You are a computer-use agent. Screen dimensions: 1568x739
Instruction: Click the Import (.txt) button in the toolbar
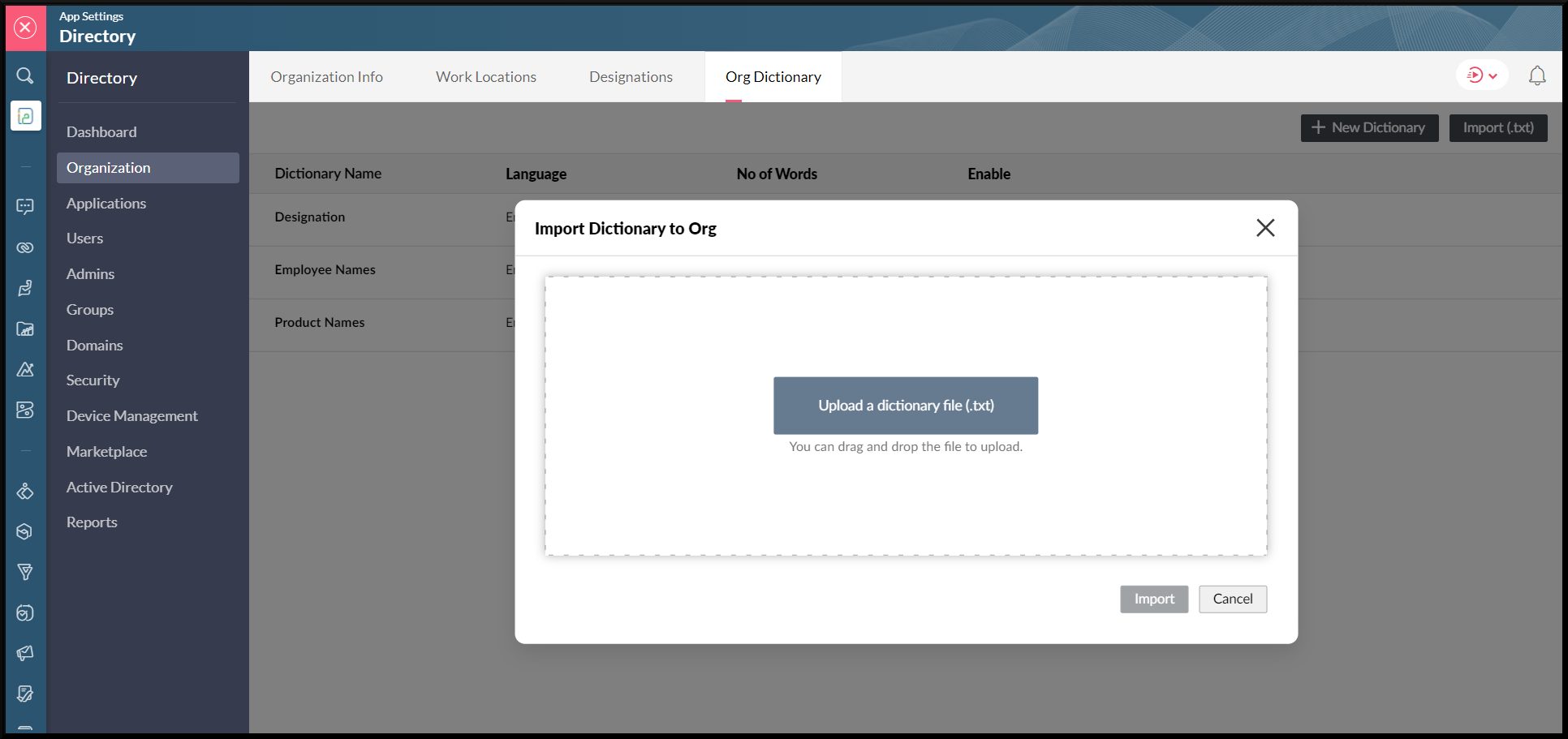click(1498, 128)
